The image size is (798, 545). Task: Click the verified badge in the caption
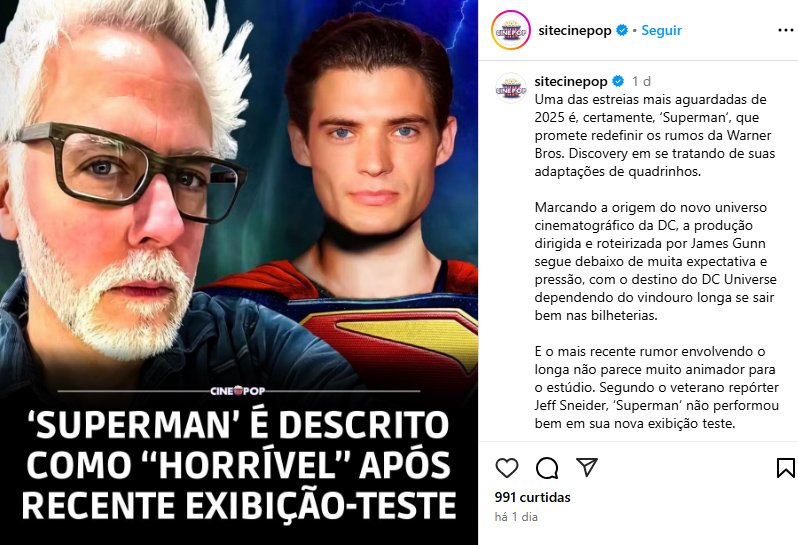(x=618, y=81)
